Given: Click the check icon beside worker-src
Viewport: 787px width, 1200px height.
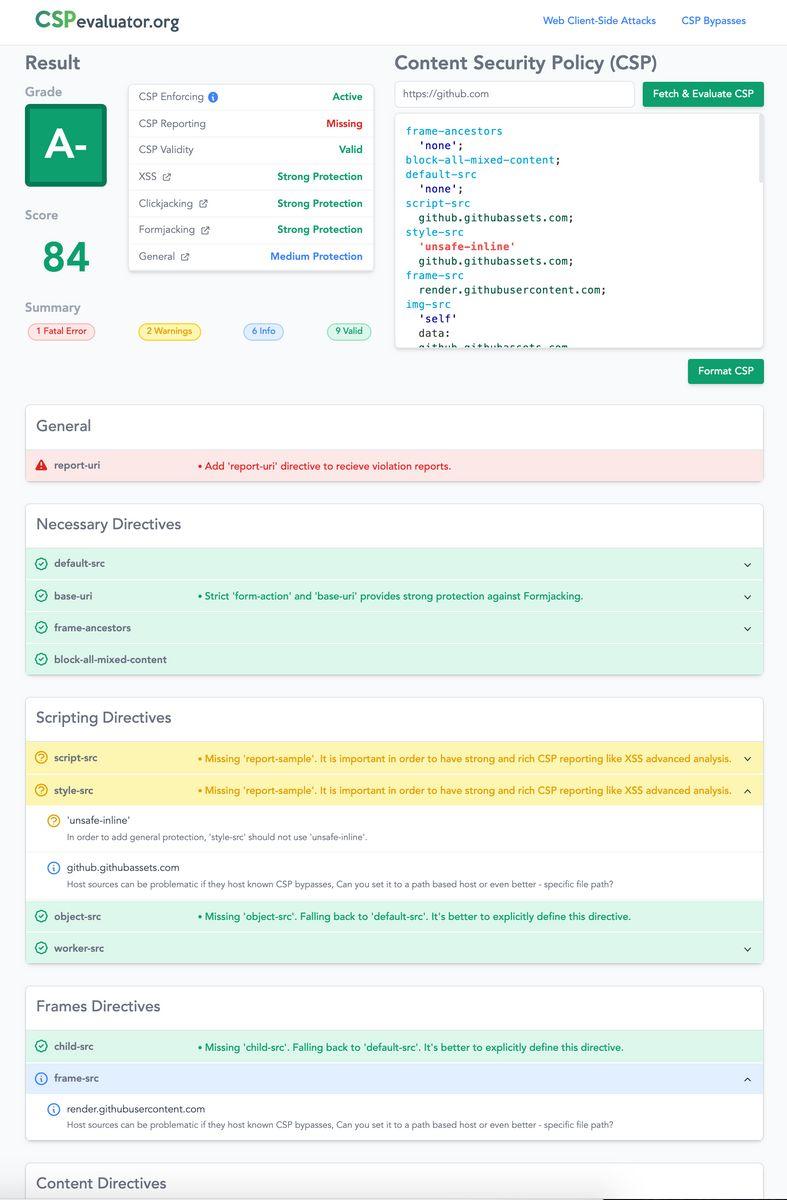Looking at the screenshot, I should click(41, 948).
